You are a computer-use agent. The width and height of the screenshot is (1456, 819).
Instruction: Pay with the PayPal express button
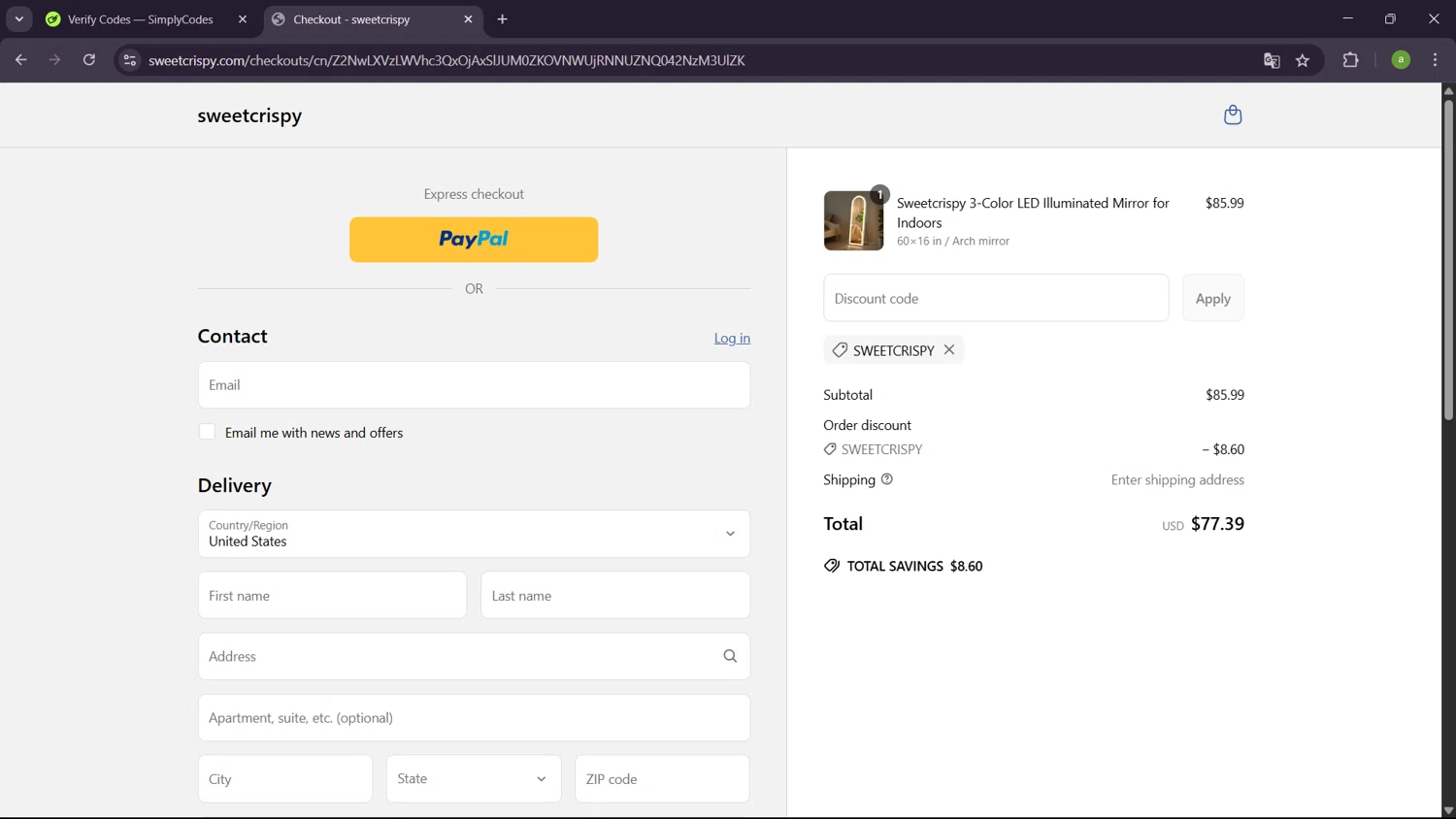(474, 239)
